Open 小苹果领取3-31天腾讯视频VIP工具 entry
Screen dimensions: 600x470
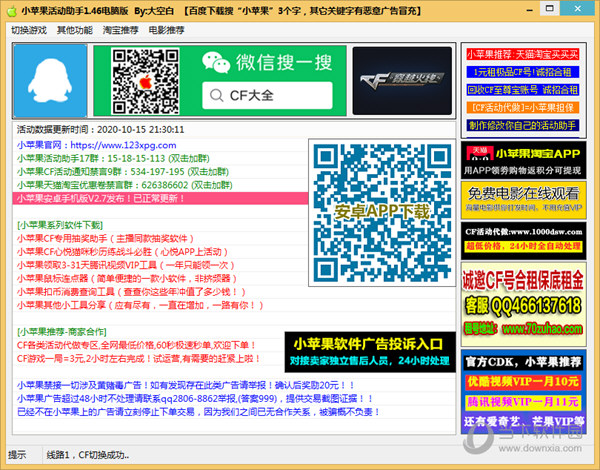tap(126, 265)
